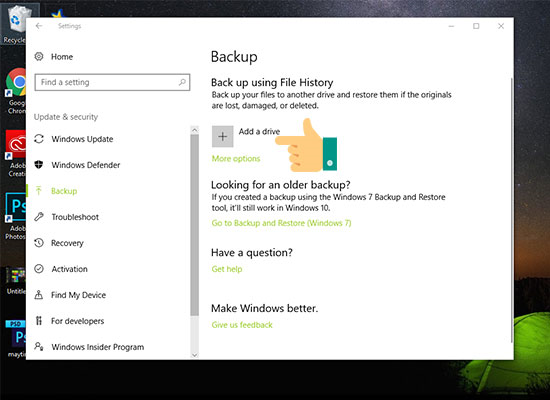Select the Adobe Photoshop desktop shortcut
This screenshot has width=550, height=400.
[16, 216]
